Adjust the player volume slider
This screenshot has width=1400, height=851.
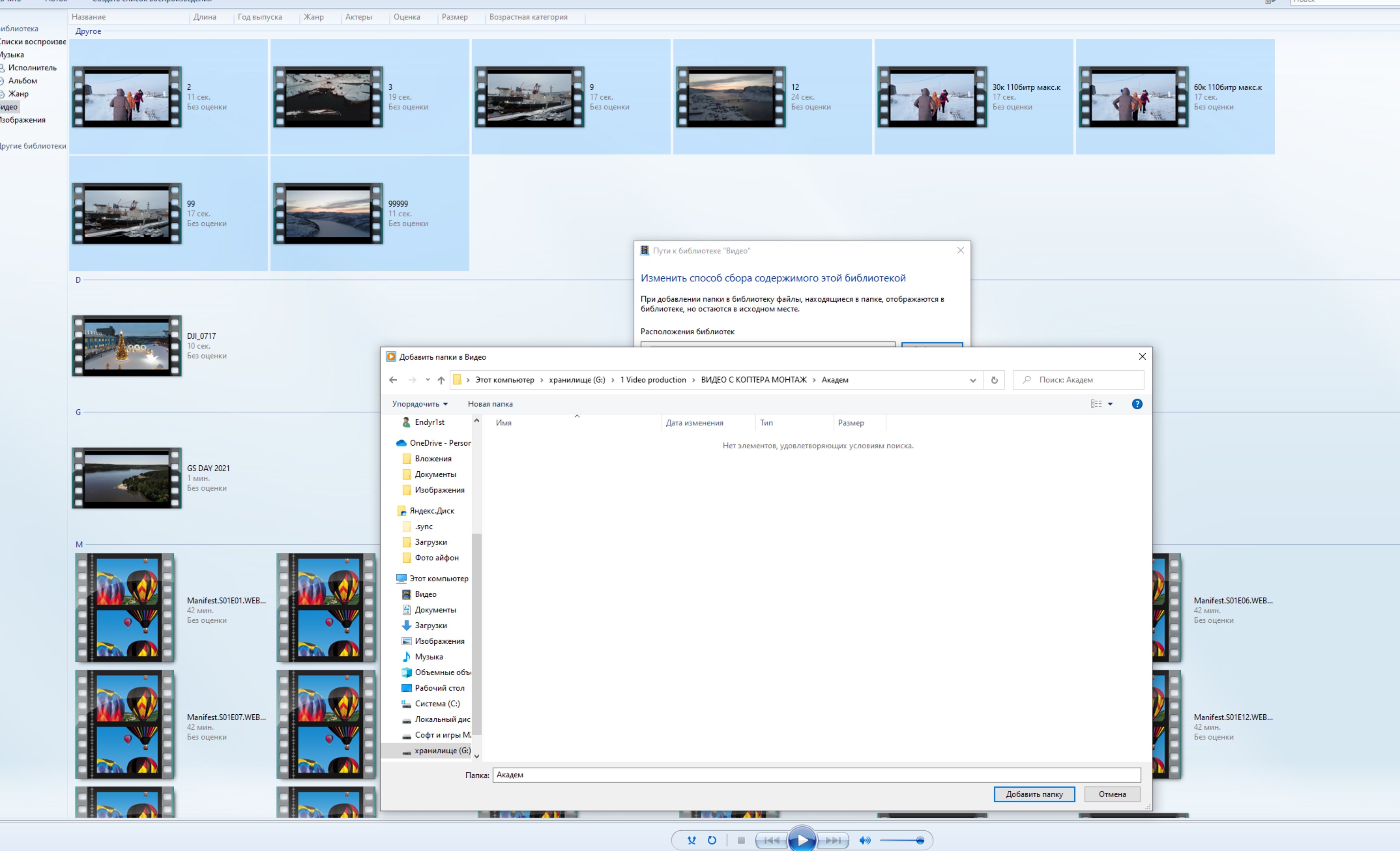(x=919, y=840)
